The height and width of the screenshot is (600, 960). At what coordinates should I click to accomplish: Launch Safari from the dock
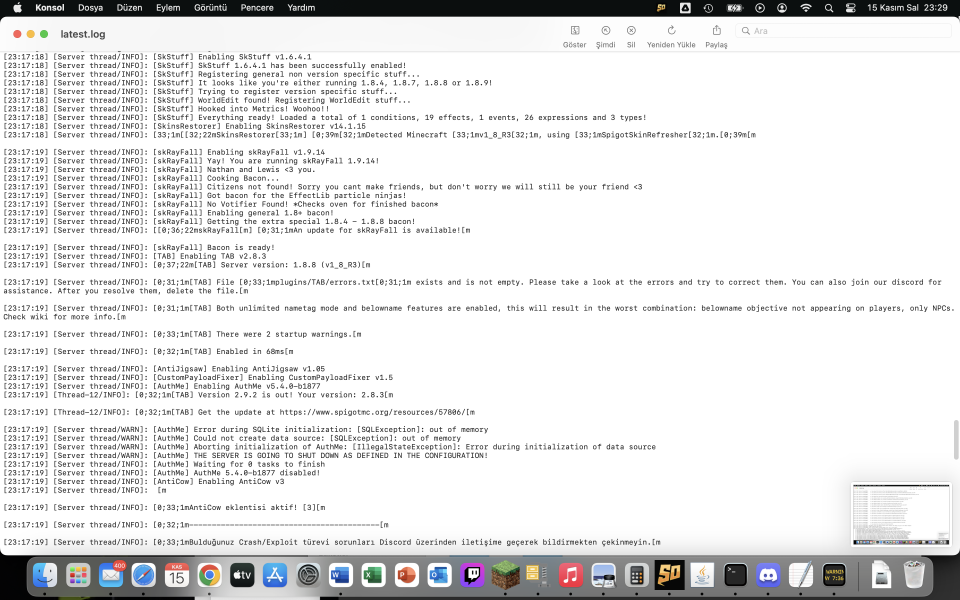pos(144,575)
